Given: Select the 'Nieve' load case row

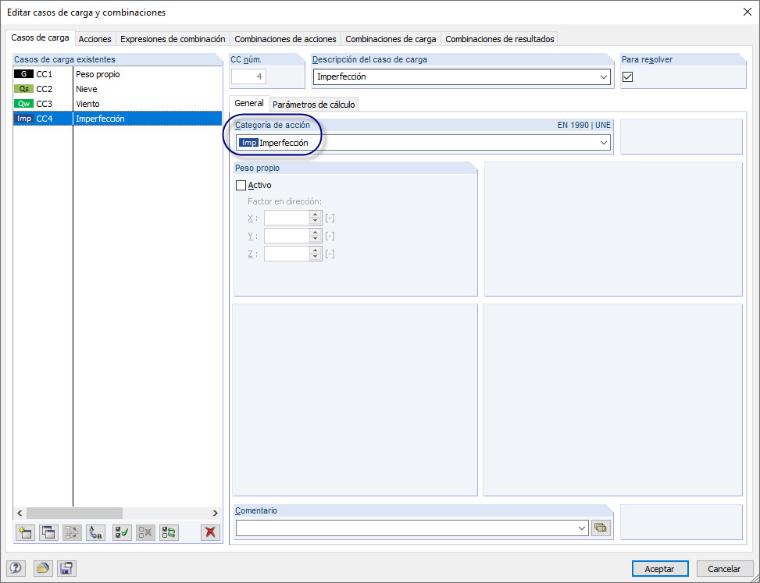Looking at the screenshot, I should (x=117, y=89).
